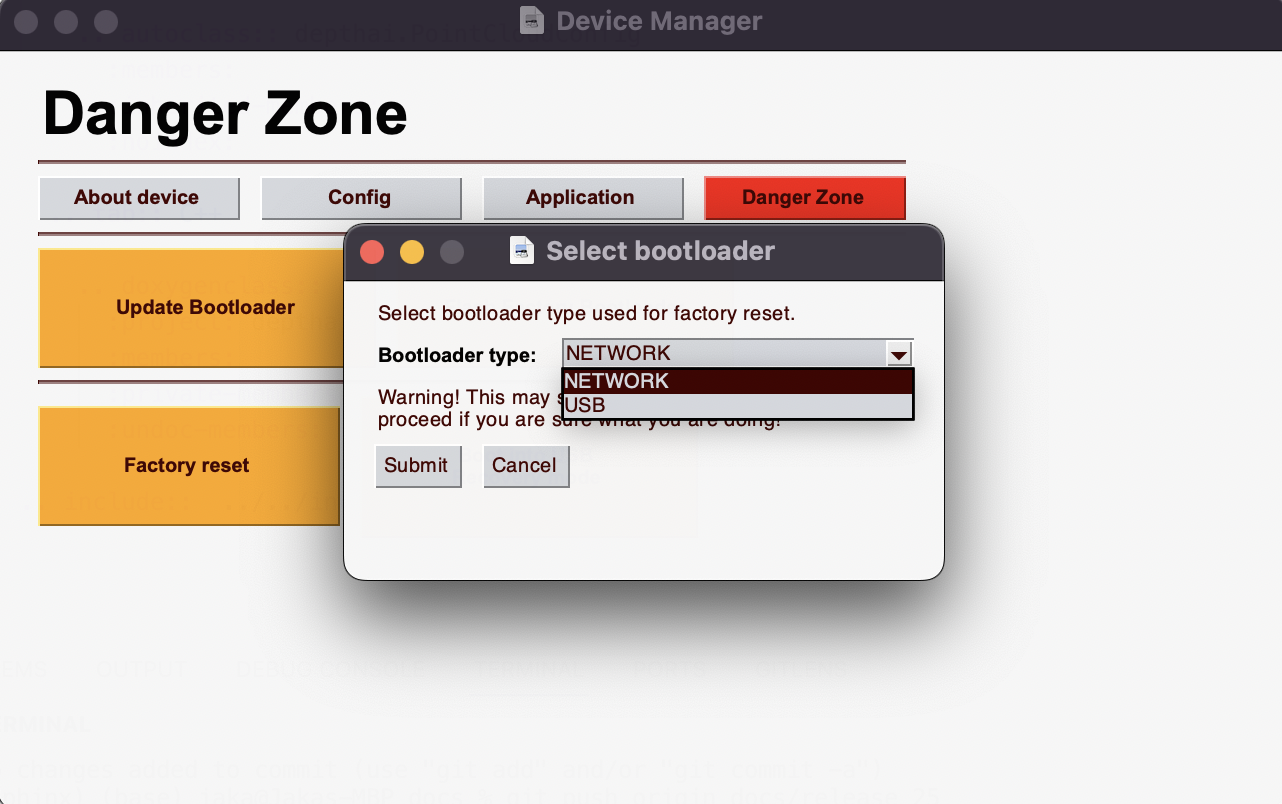Close the Select bootloader dialog with red button
Viewport: 1282px width, 804px height.
372,252
